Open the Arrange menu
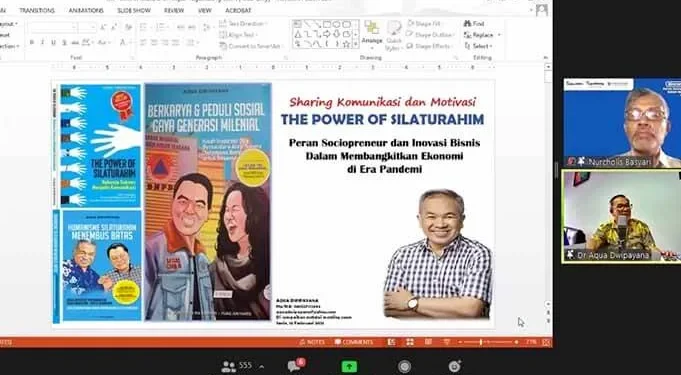Screen dimensions: 681x375 tap(372, 33)
